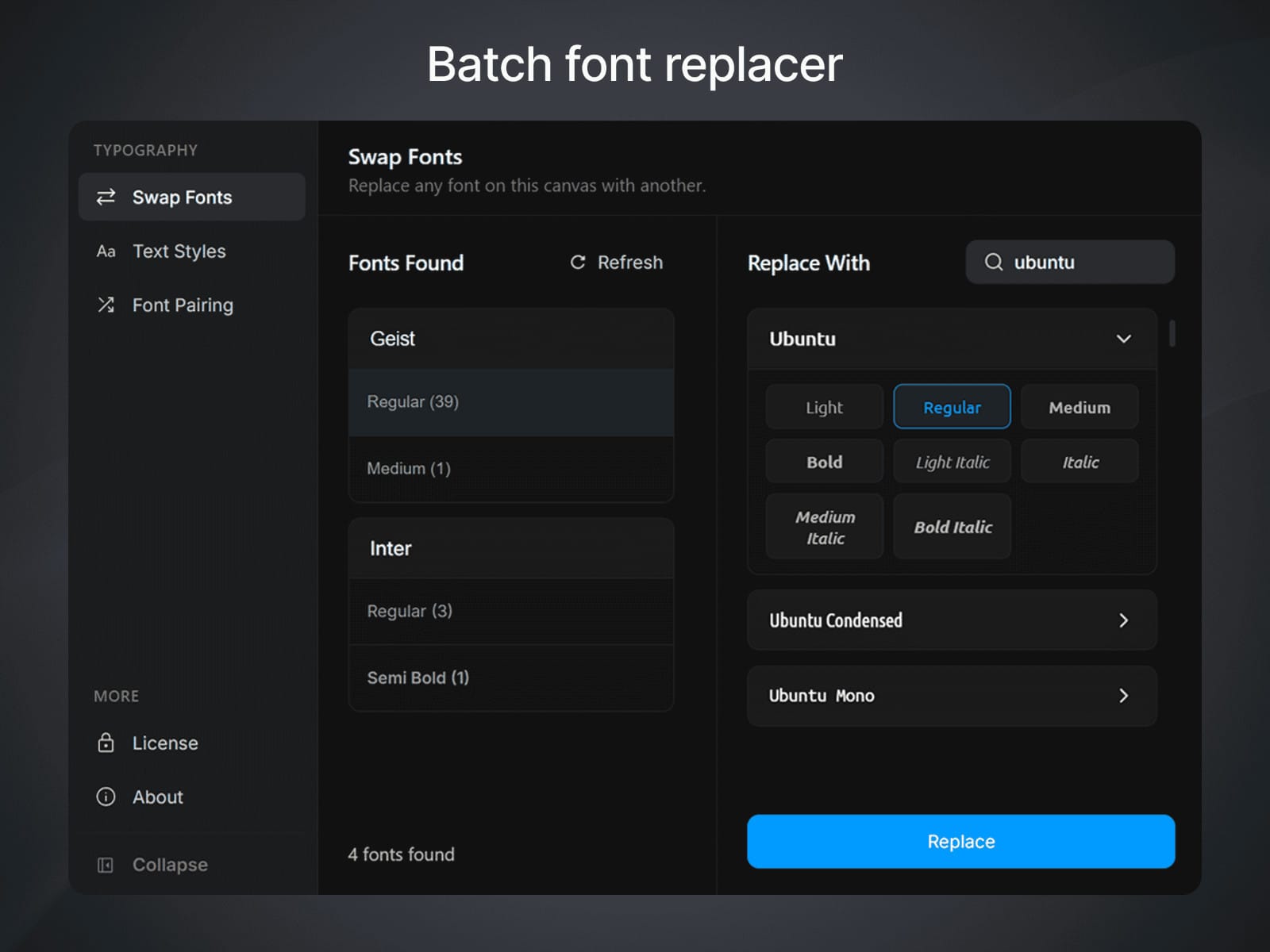Screen dimensions: 1270x952
Task: Collapse the sidebar using Collapse label
Action: click(x=170, y=865)
